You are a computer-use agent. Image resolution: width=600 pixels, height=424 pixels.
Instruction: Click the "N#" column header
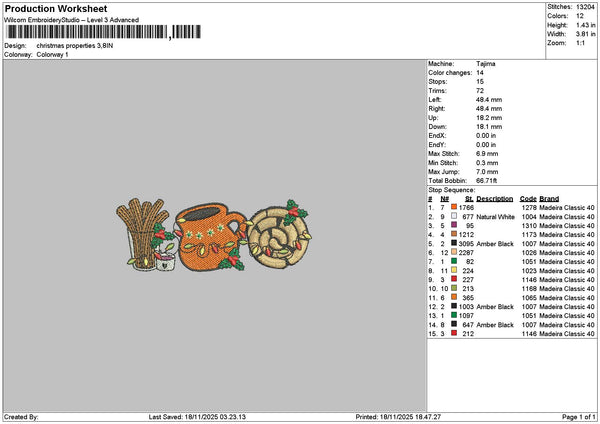click(444, 199)
